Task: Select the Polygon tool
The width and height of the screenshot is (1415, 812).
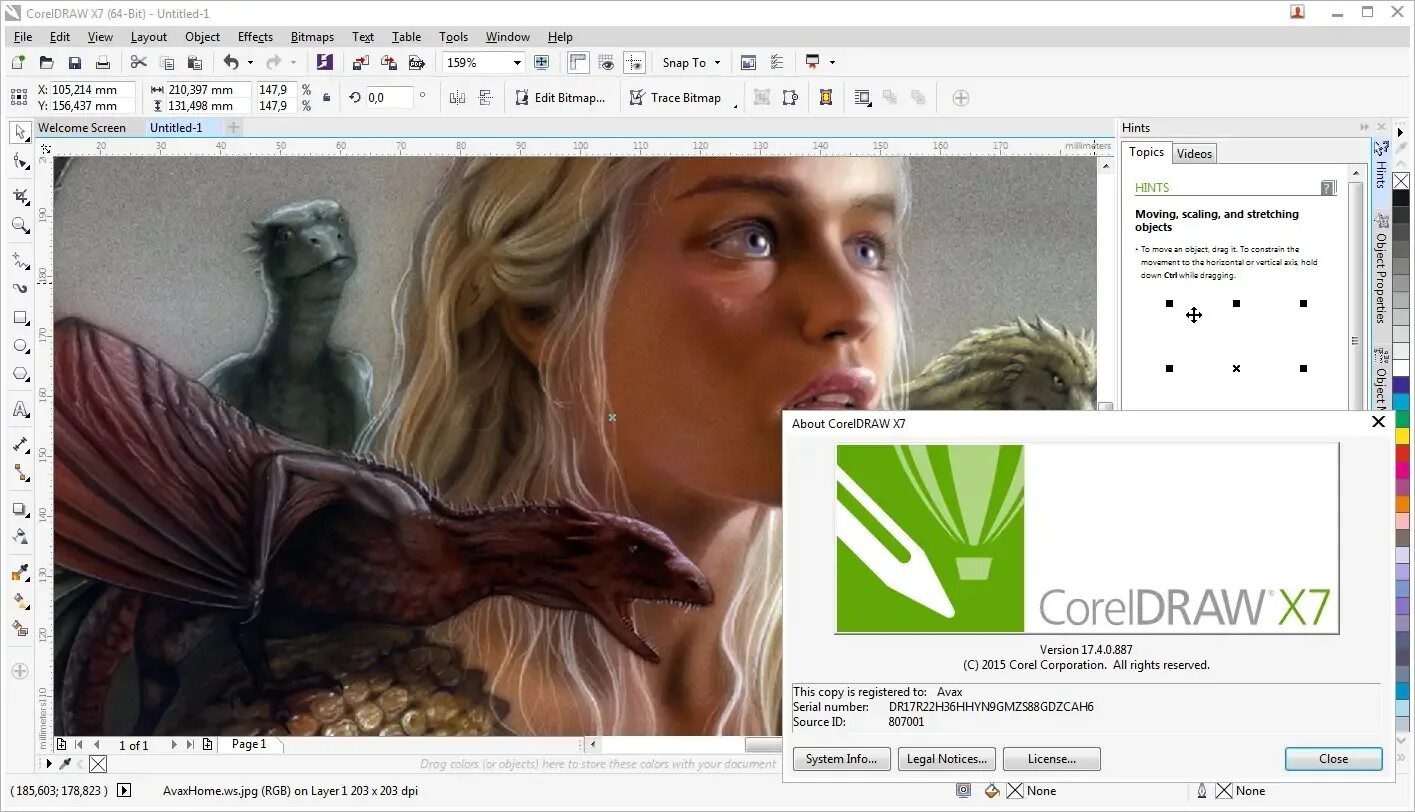Action: click(x=20, y=375)
